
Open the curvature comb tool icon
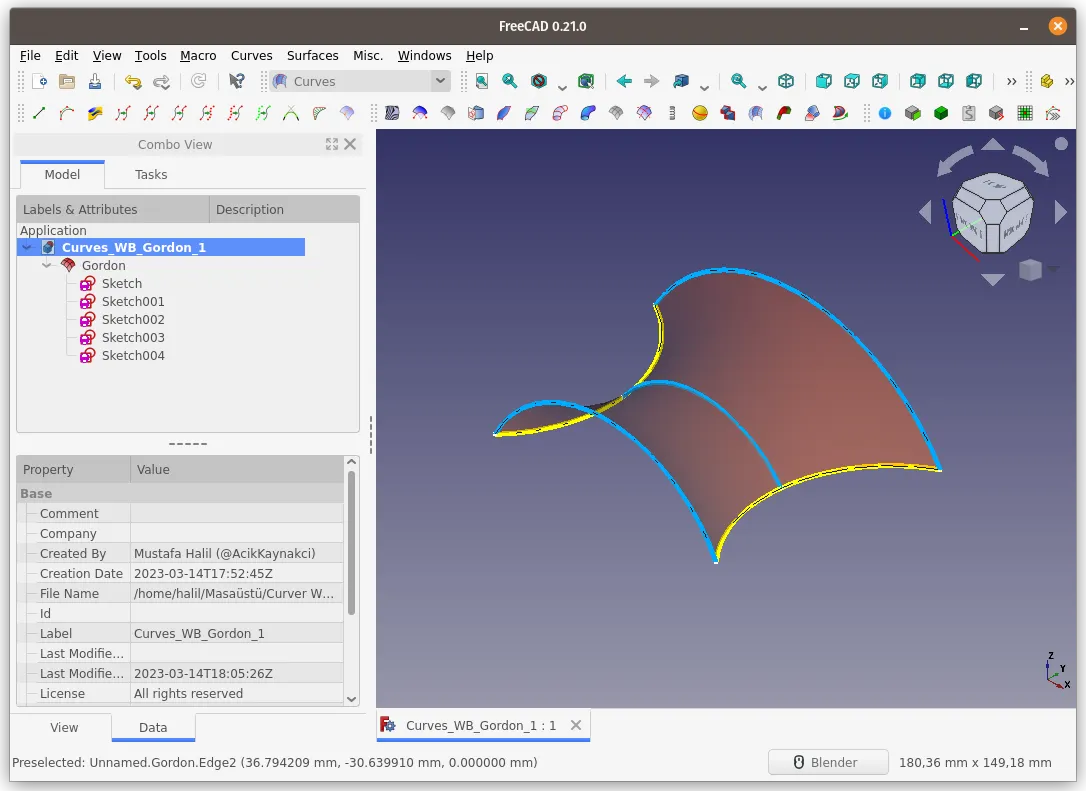[x=319, y=113]
